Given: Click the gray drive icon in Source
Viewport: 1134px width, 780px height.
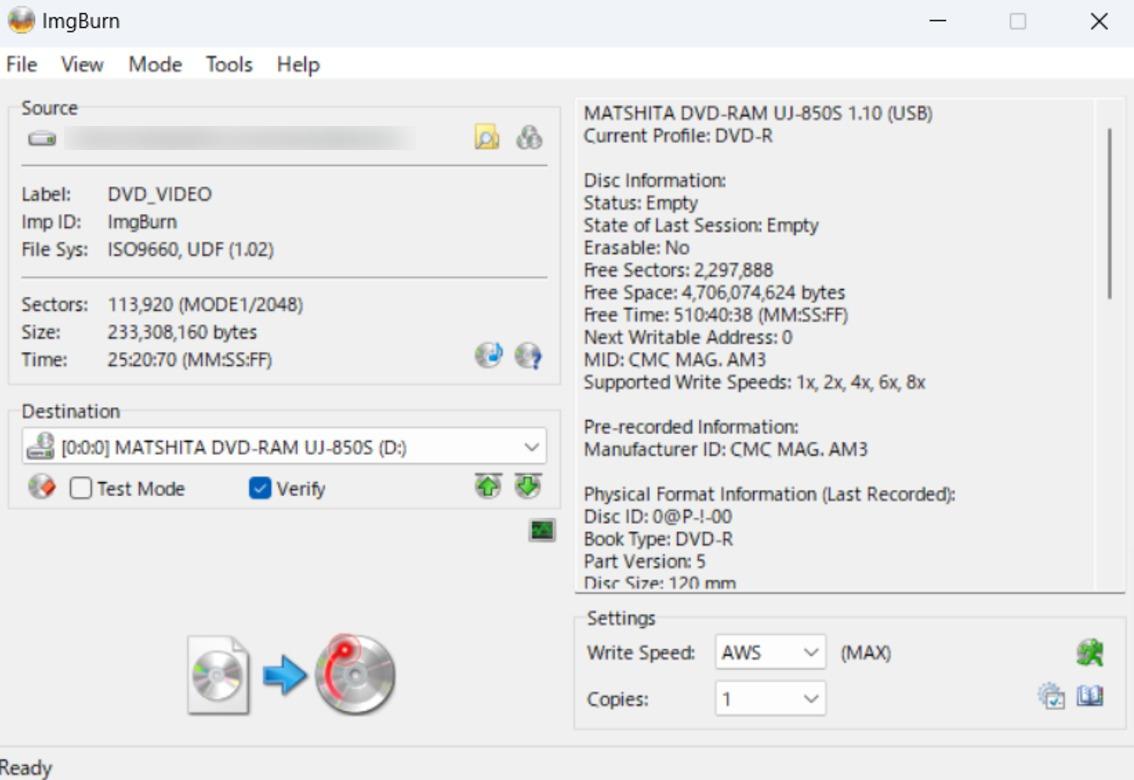Looking at the screenshot, I should click(x=42, y=138).
